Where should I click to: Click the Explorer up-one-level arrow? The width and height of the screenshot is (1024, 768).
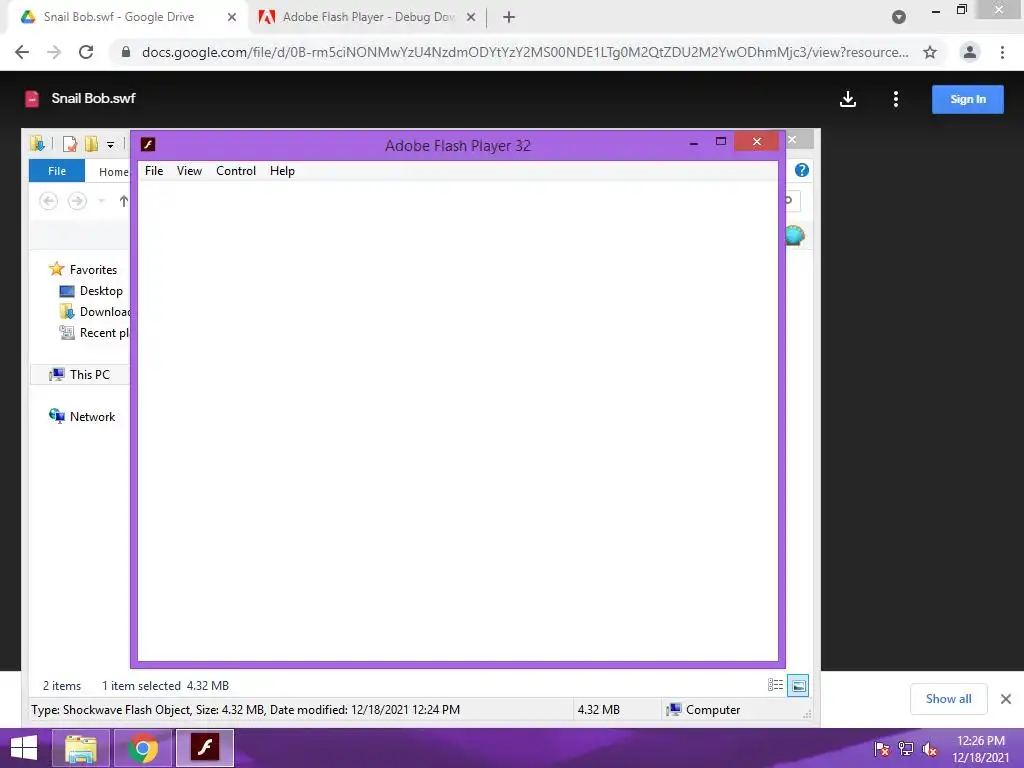click(123, 201)
